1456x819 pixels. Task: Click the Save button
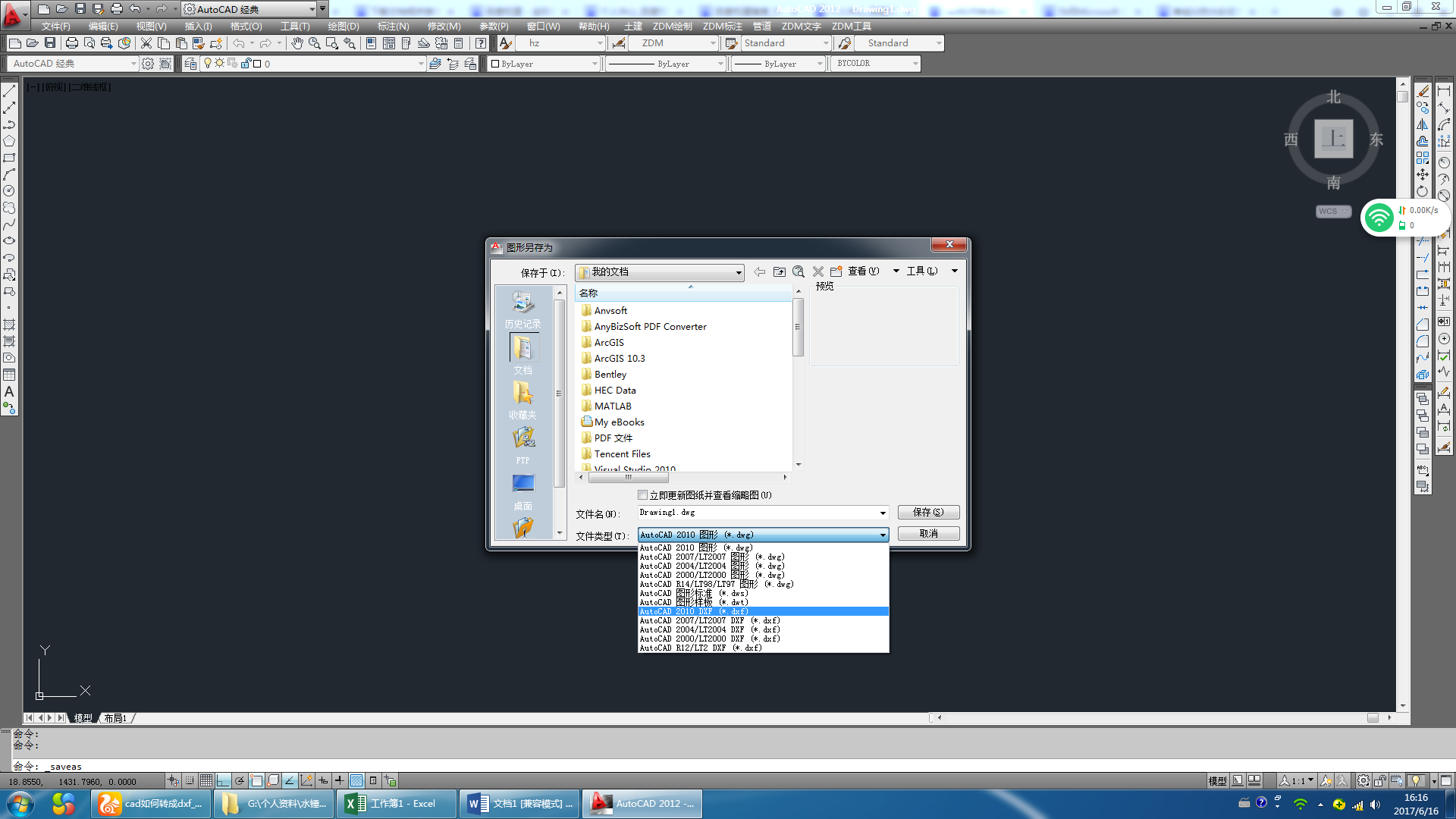click(928, 513)
